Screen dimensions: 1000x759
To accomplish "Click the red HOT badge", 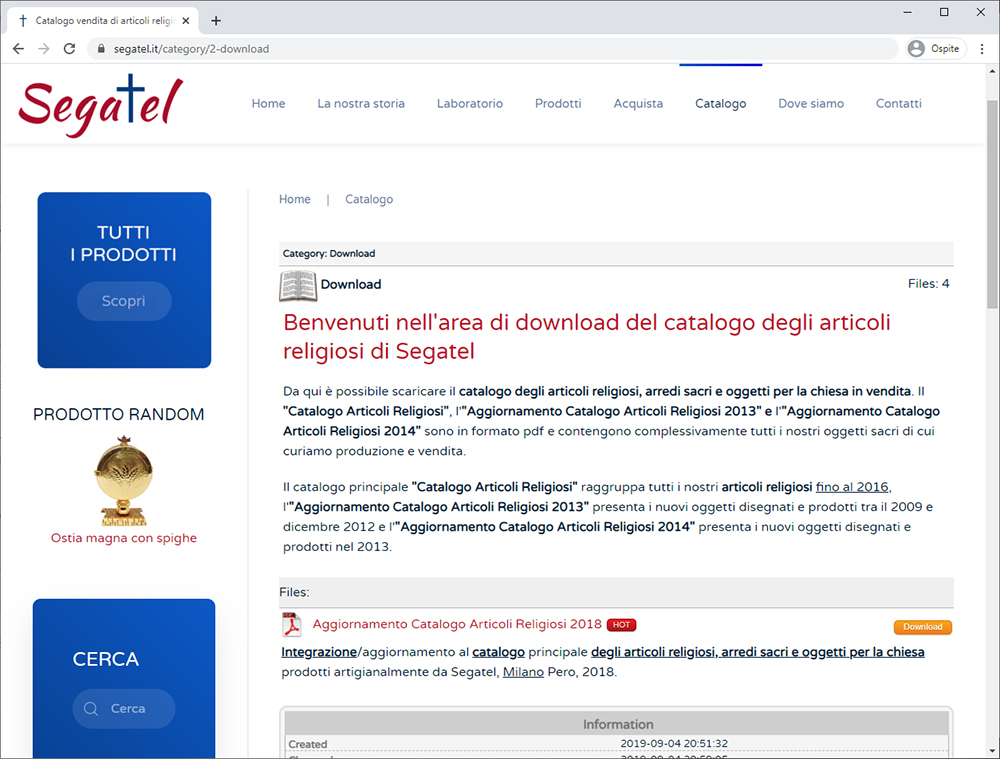I will pos(621,624).
